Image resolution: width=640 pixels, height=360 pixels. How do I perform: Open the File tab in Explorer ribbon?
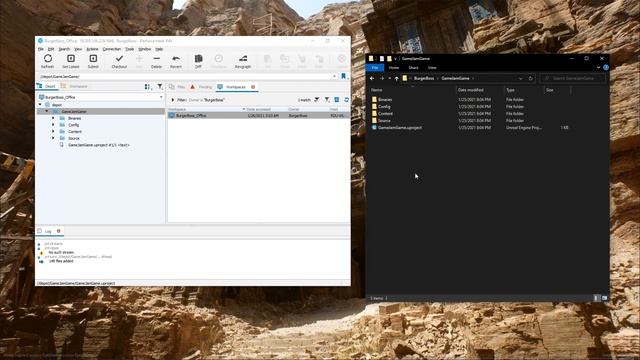click(375, 67)
